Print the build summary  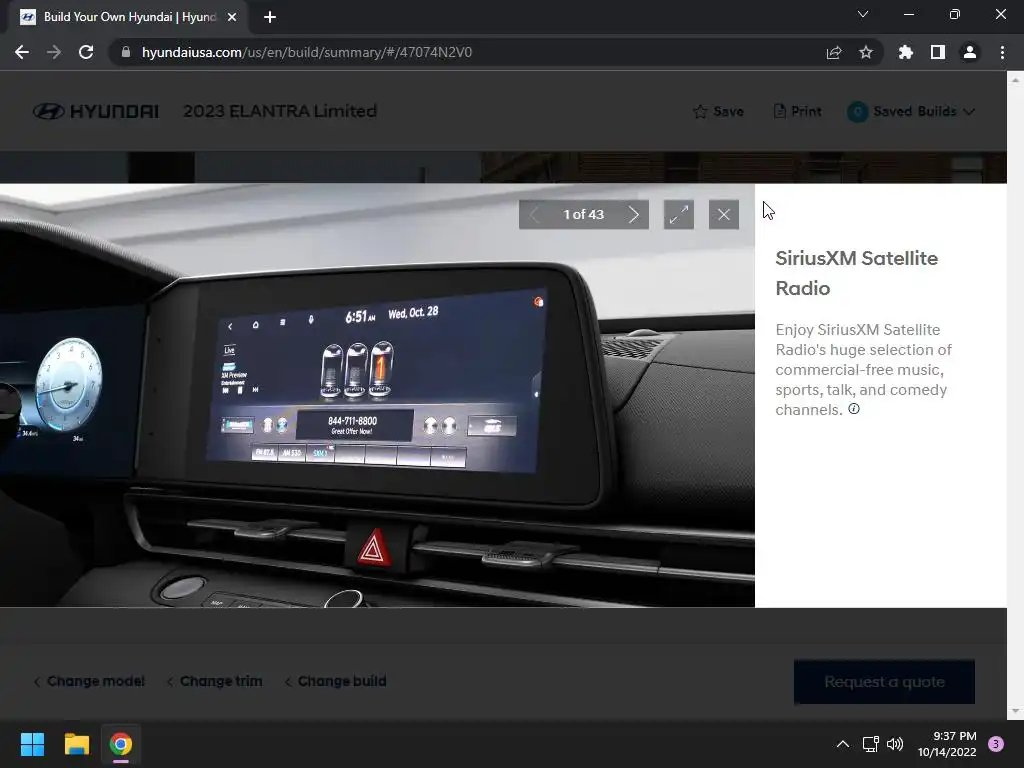(x=797, y=112)
